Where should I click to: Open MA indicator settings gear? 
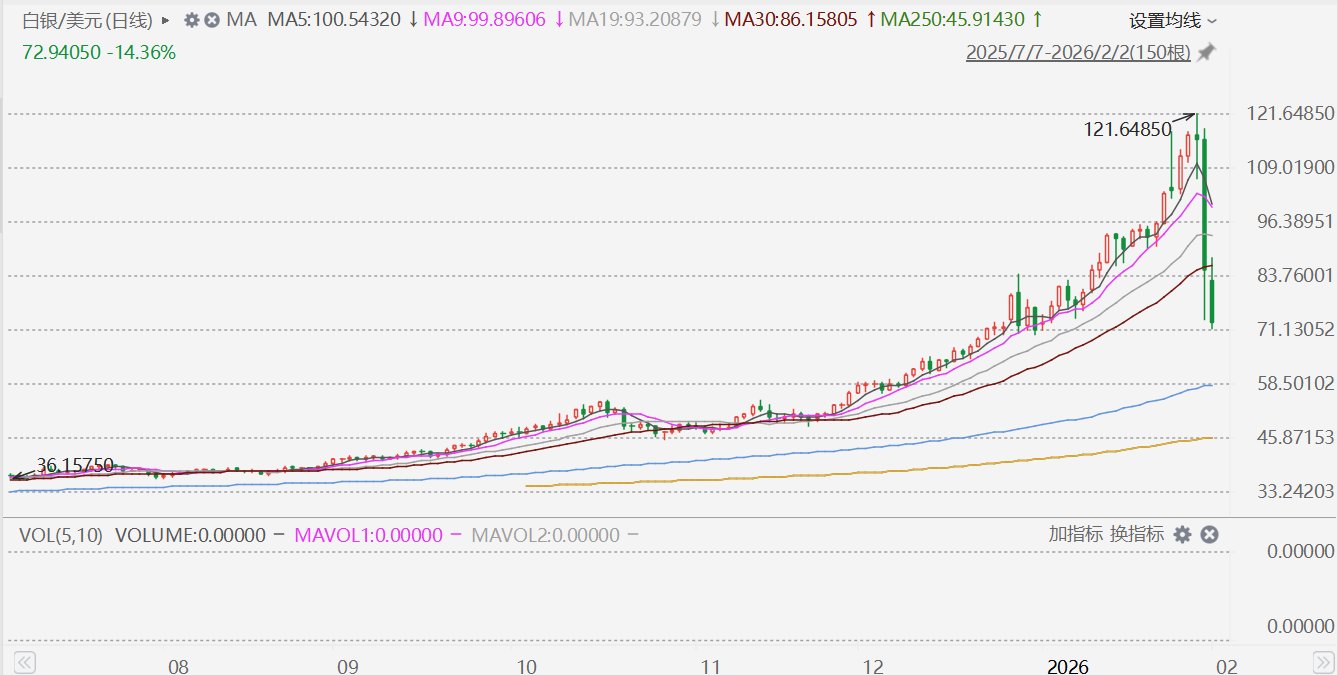[192, 20]
